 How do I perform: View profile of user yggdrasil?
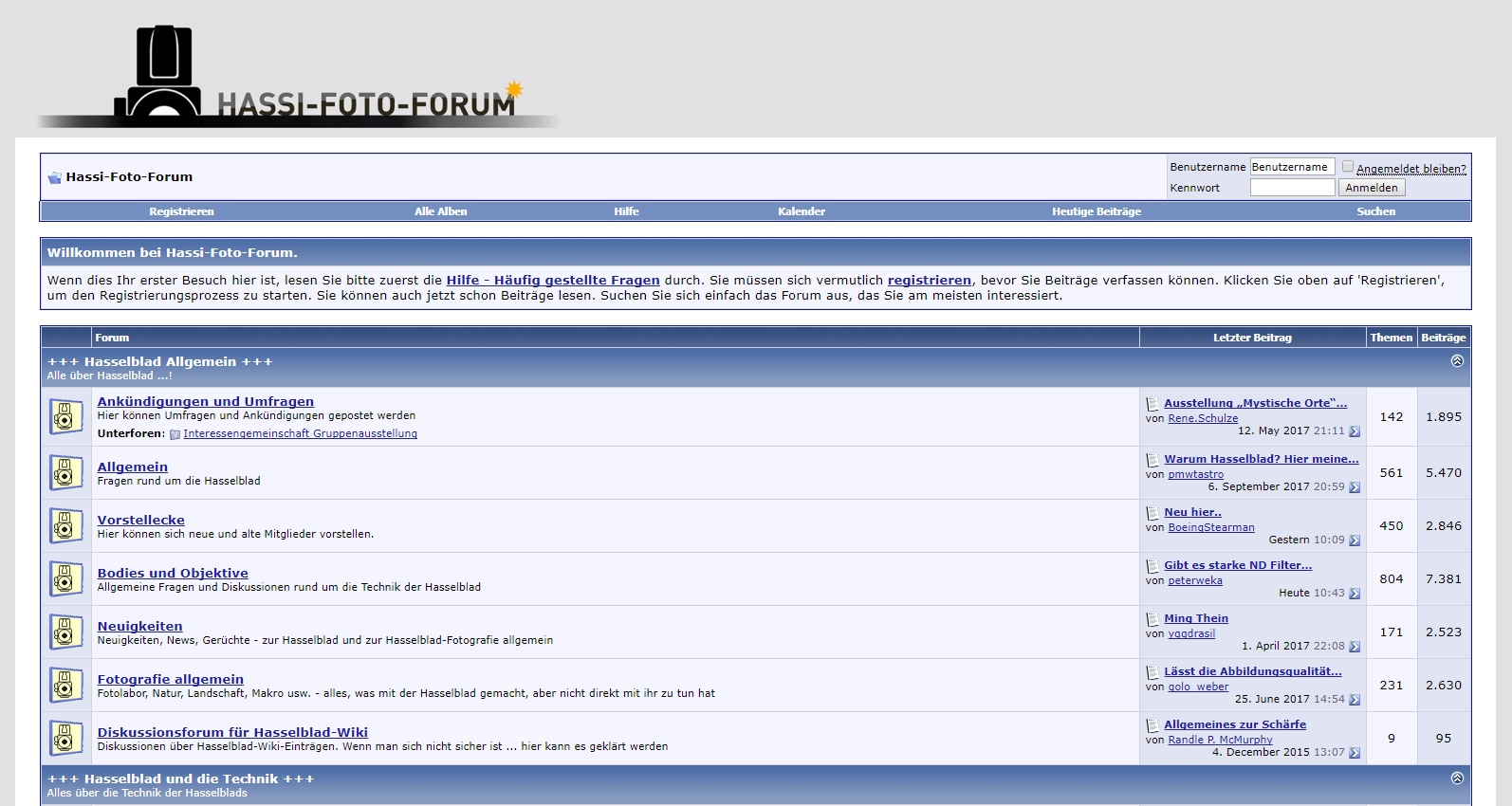(1191, 633)
